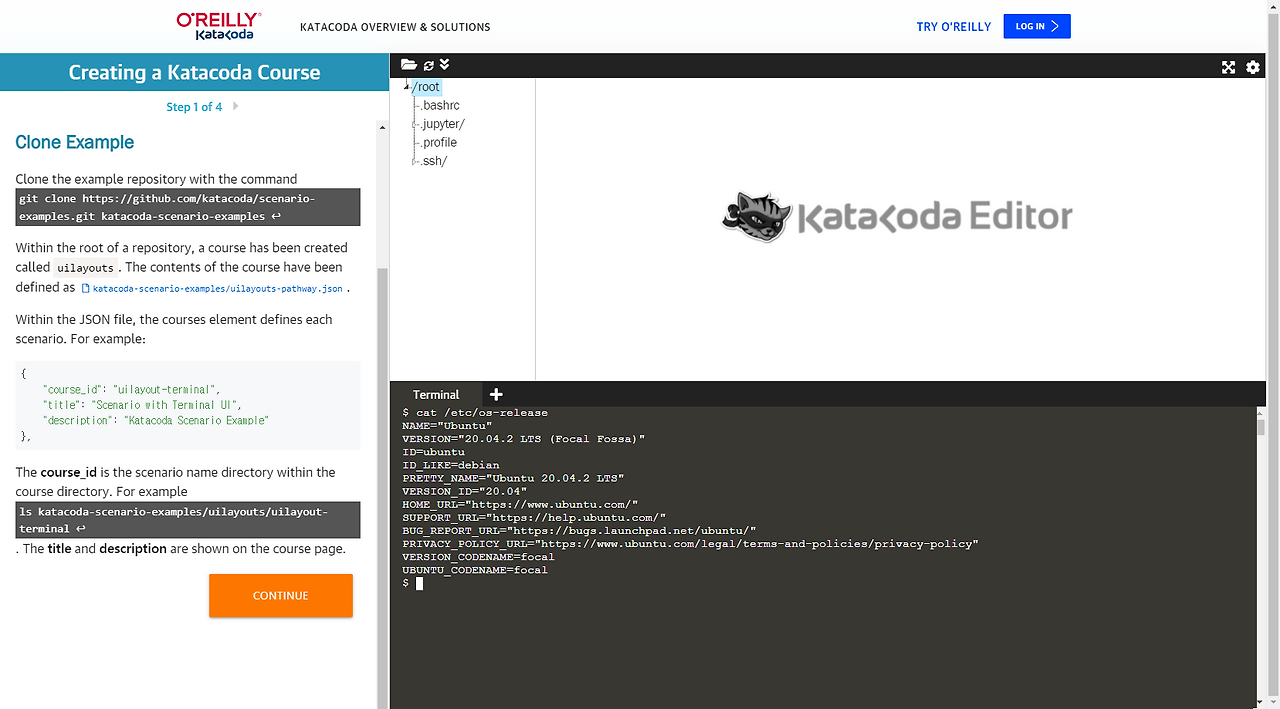The height and width of the screenshot is (709, 1280).
Task: Select the uilayouts inline code text
Action: click(85, 268)
